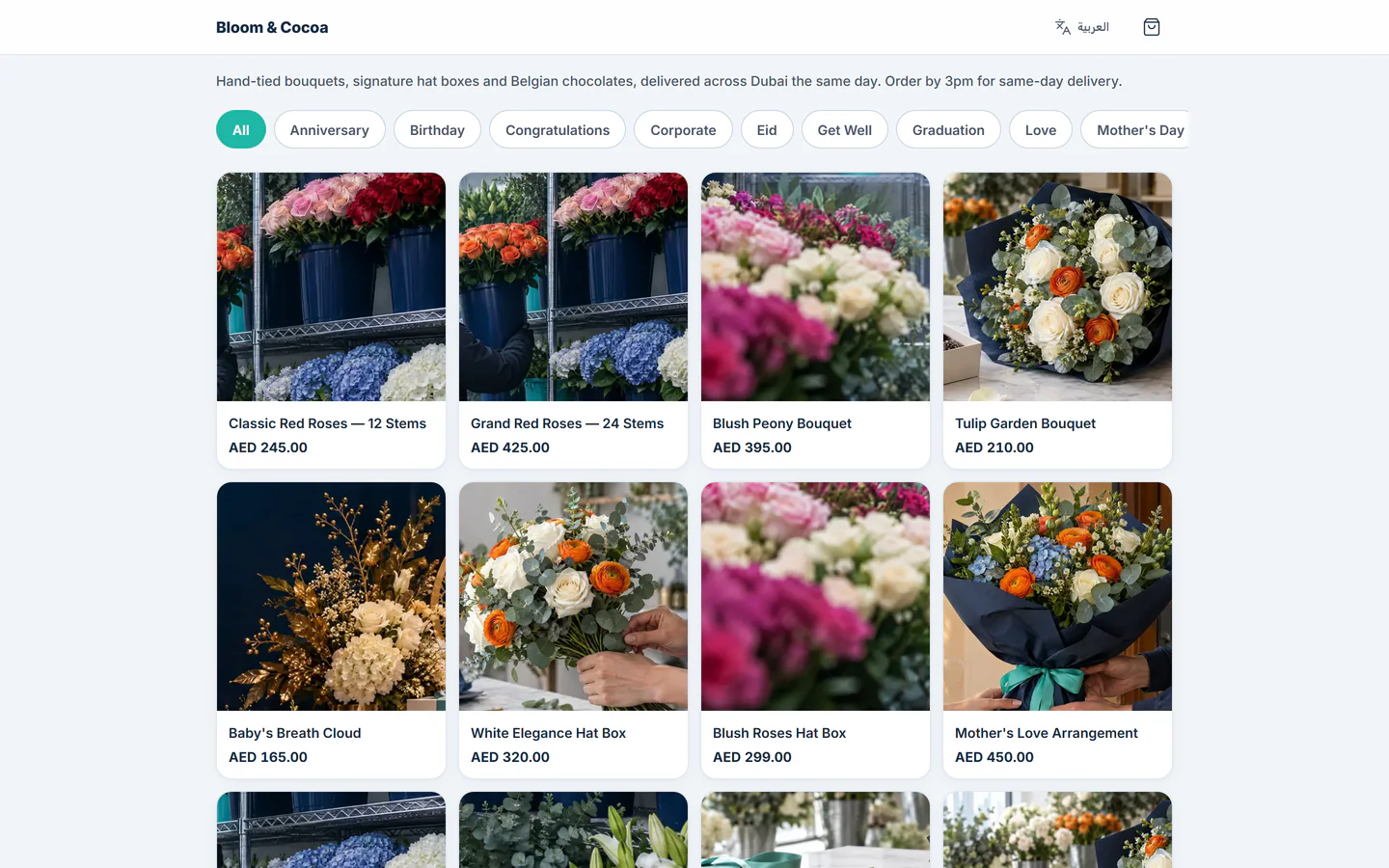Click the 'Mother's Love Arrangement' title

point(1047,733)
